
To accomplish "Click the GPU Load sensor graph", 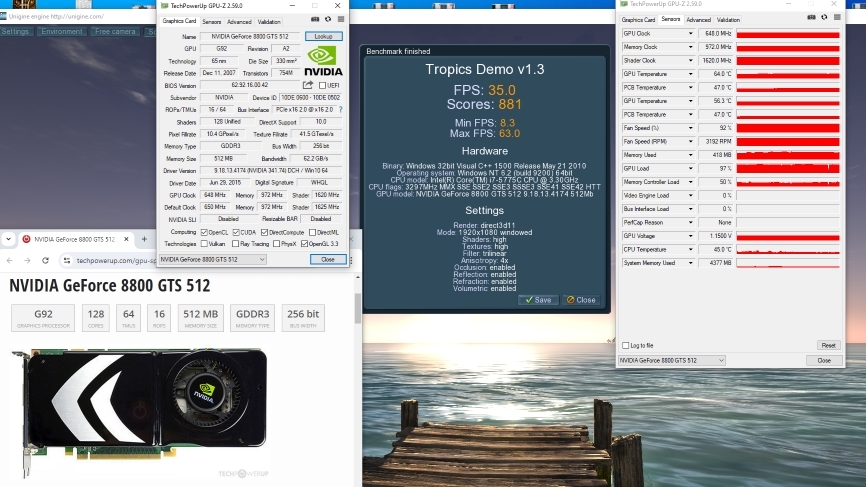I will 788,168.
